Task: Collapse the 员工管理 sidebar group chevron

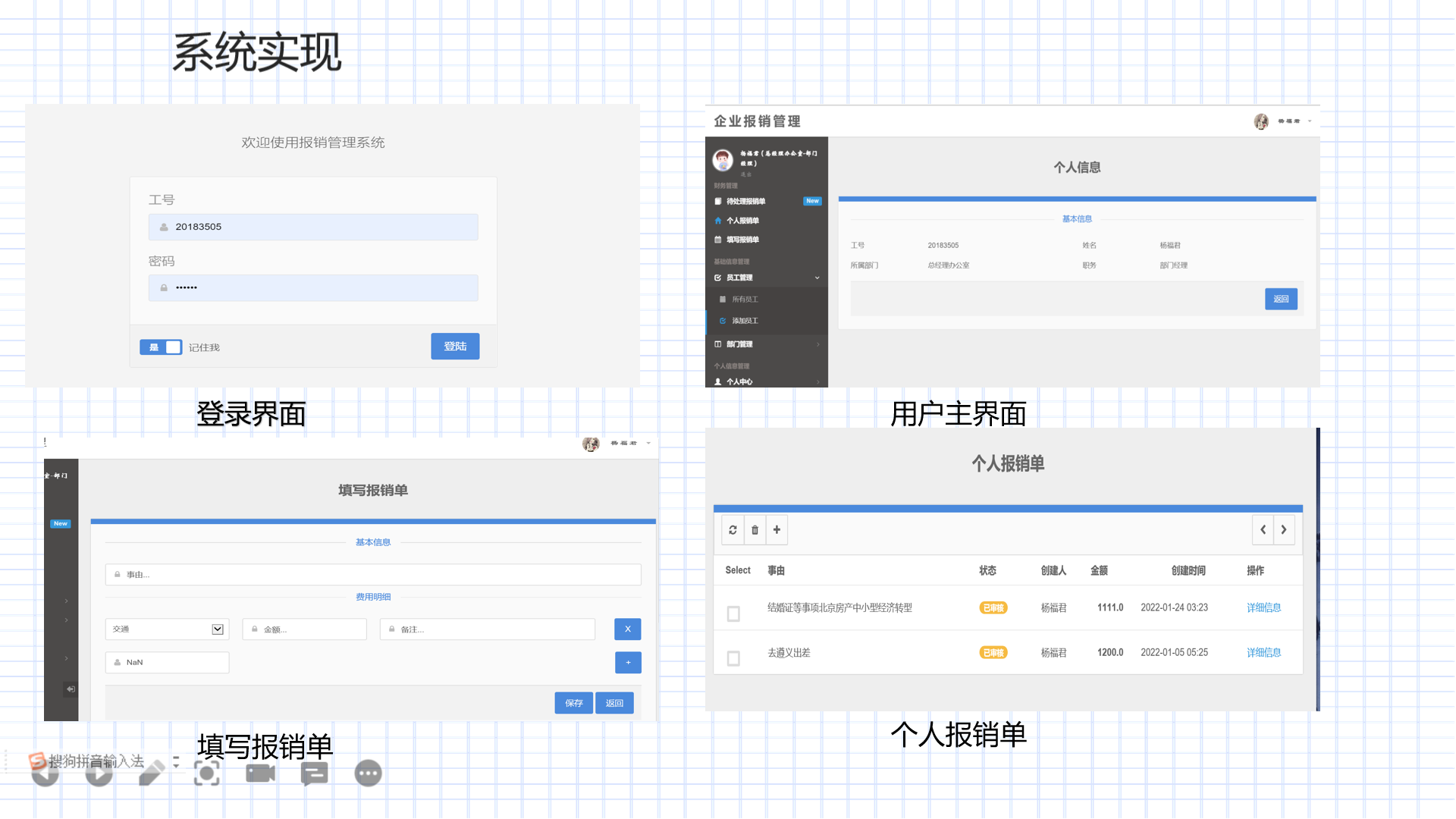Action: pyautogui.click(x=817, y=278)
